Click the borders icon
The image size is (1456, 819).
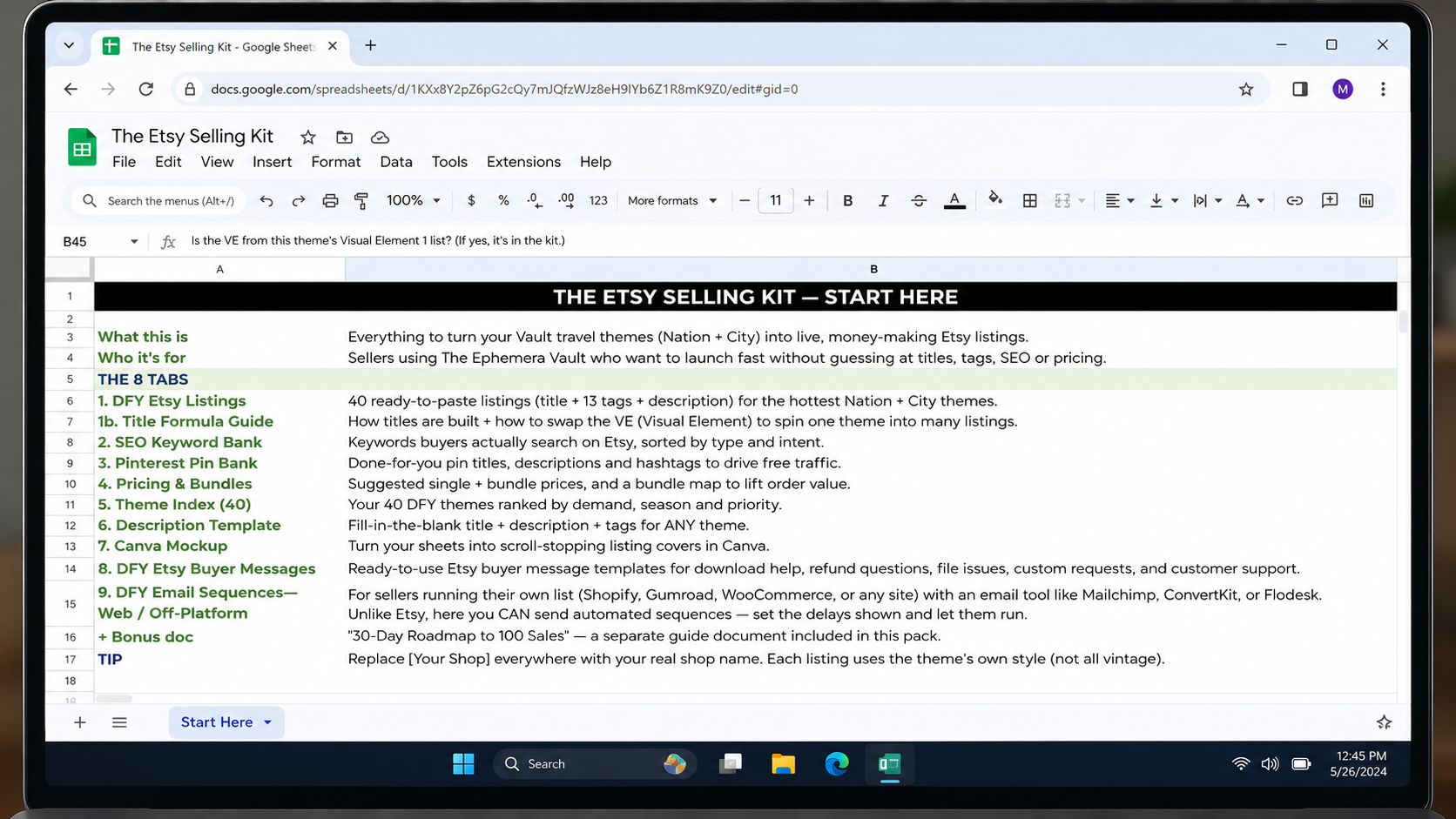pos(1029,201)
